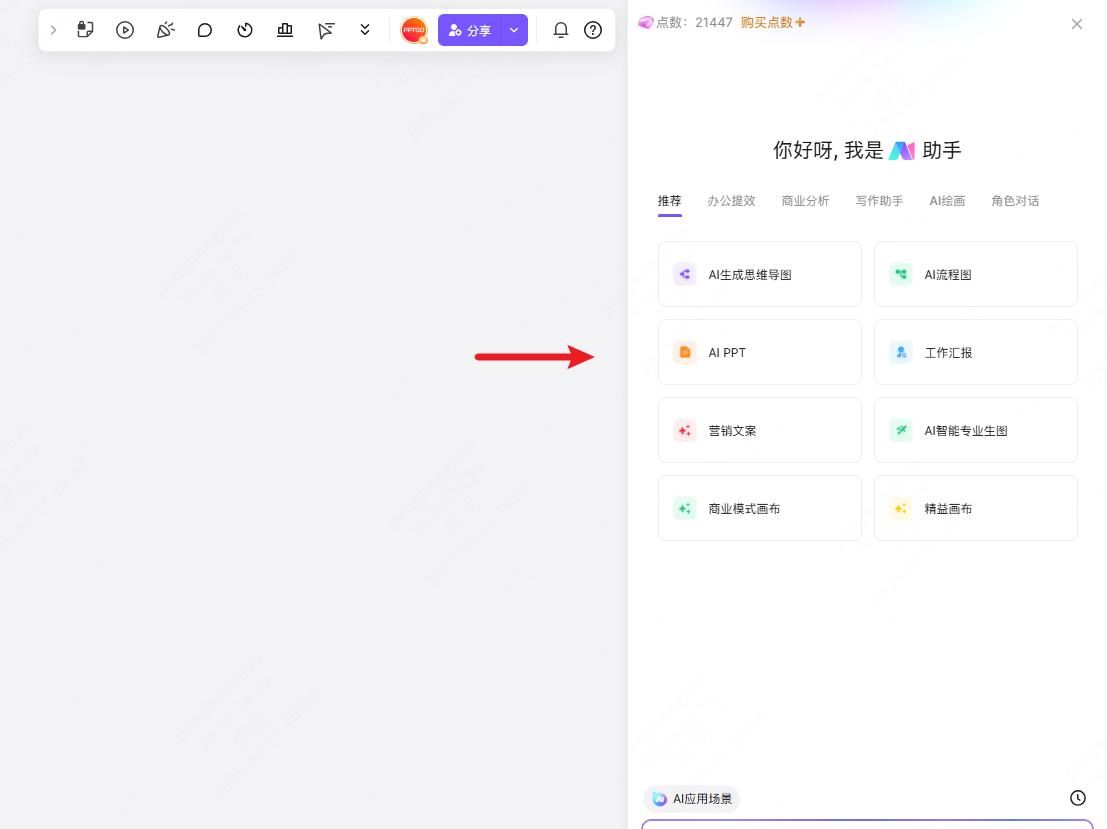The width and height of the screenshot is (1107, 829).
Task: Expand the collapsed left sidebar arrow
Action: pyautogui.click(x=53, y=30)
